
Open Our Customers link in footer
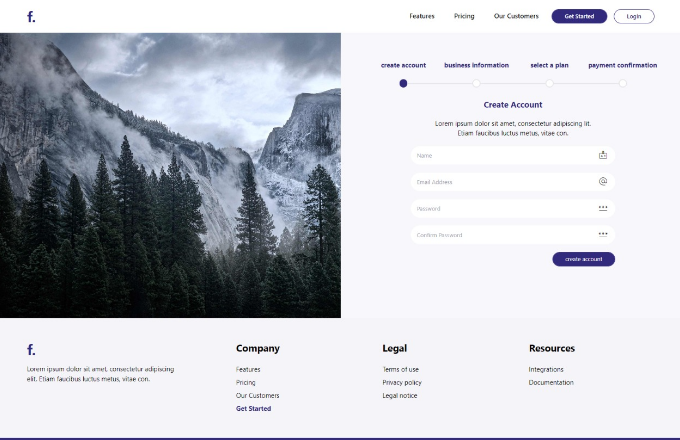[258, 395]
